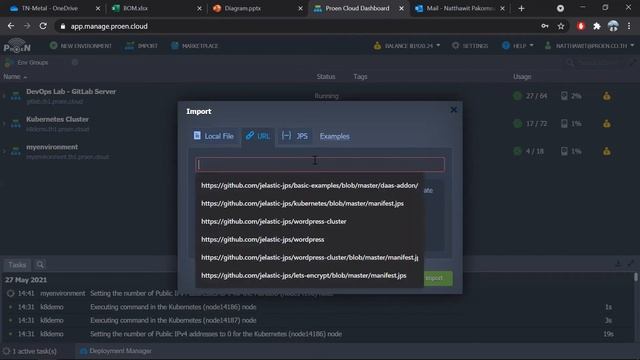The height and width of the screenshot is (360, 640).
Task: Expand myenvironment row
Action: click(4, 151)
